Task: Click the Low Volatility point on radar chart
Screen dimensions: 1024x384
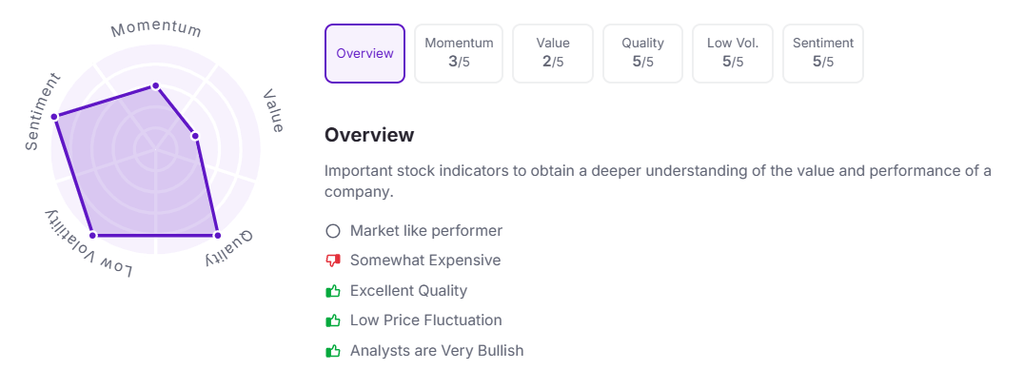Action: pos(93,235)
